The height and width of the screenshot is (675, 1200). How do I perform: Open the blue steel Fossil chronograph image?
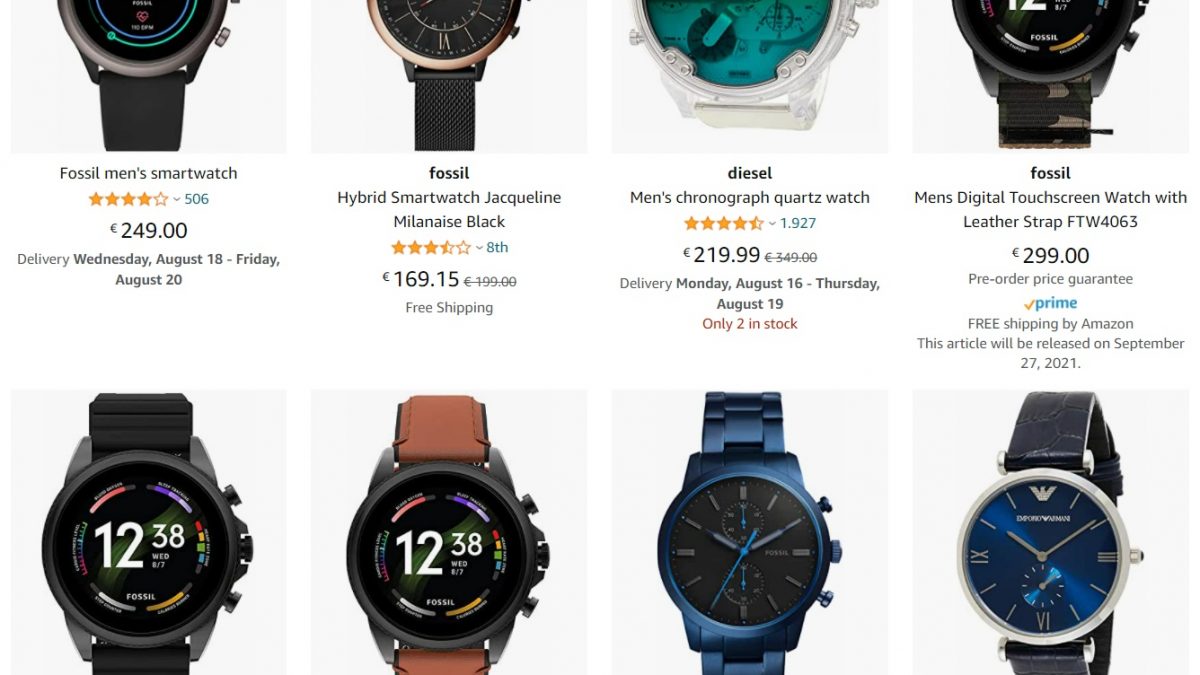(750, 533)
